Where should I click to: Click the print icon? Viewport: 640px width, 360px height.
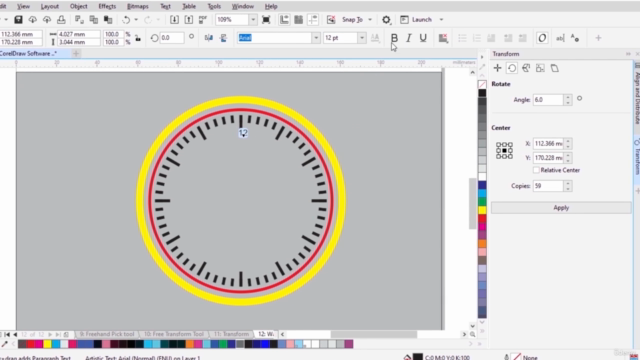coord(61,20)
